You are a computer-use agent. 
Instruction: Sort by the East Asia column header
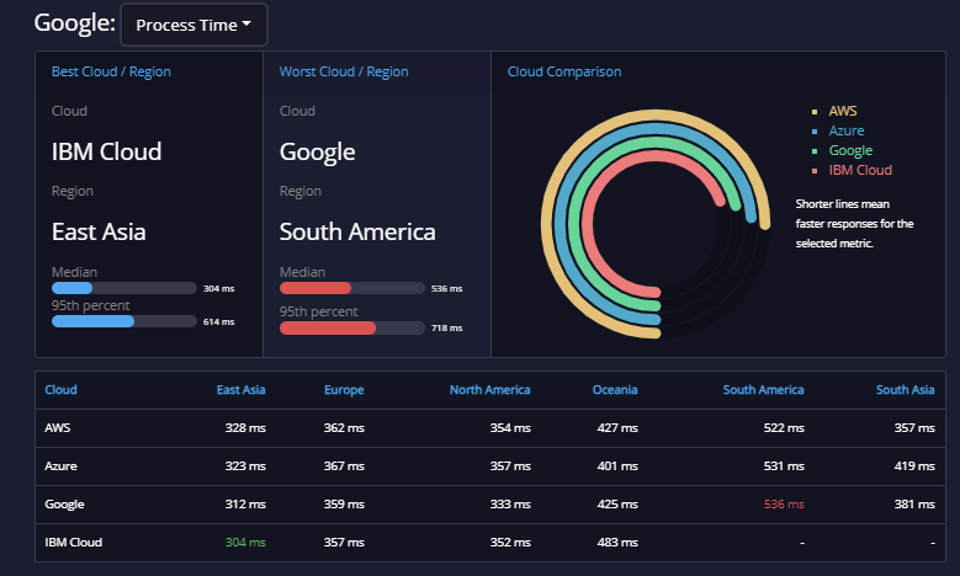241,390
